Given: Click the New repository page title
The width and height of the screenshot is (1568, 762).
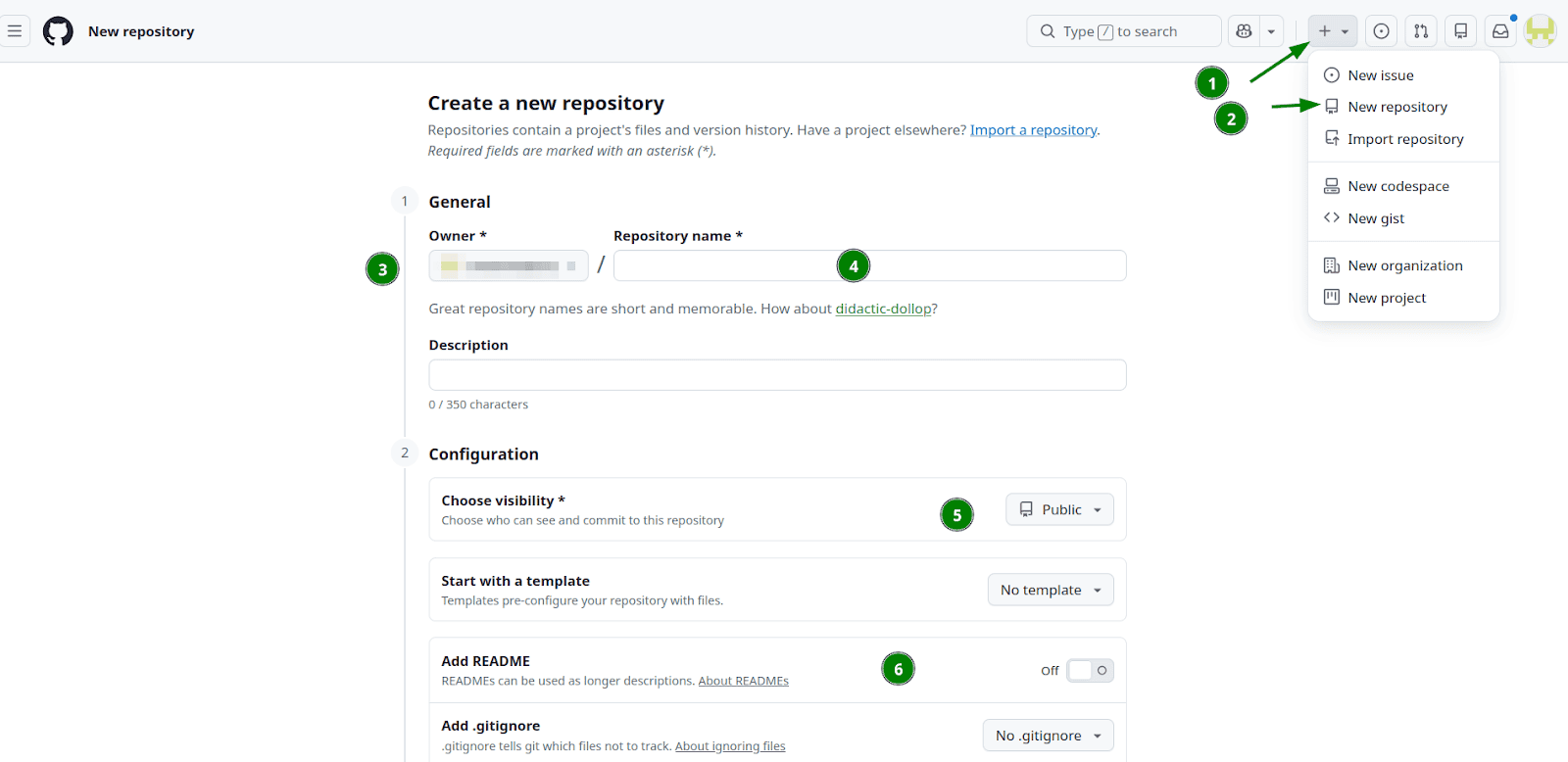Looking at the screenshot, I should pos(141,31).
